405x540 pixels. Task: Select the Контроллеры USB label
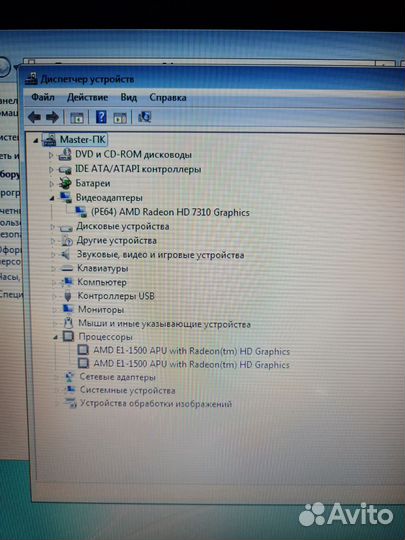[116, 296]
